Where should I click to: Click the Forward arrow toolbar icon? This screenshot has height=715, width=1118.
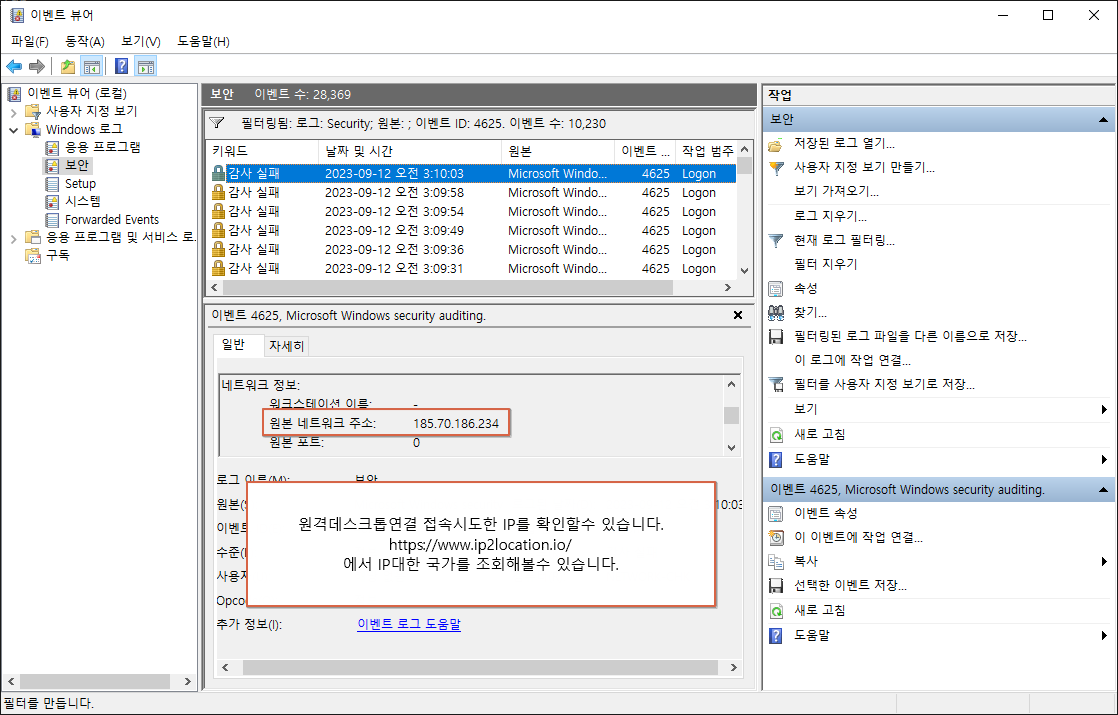36,67
